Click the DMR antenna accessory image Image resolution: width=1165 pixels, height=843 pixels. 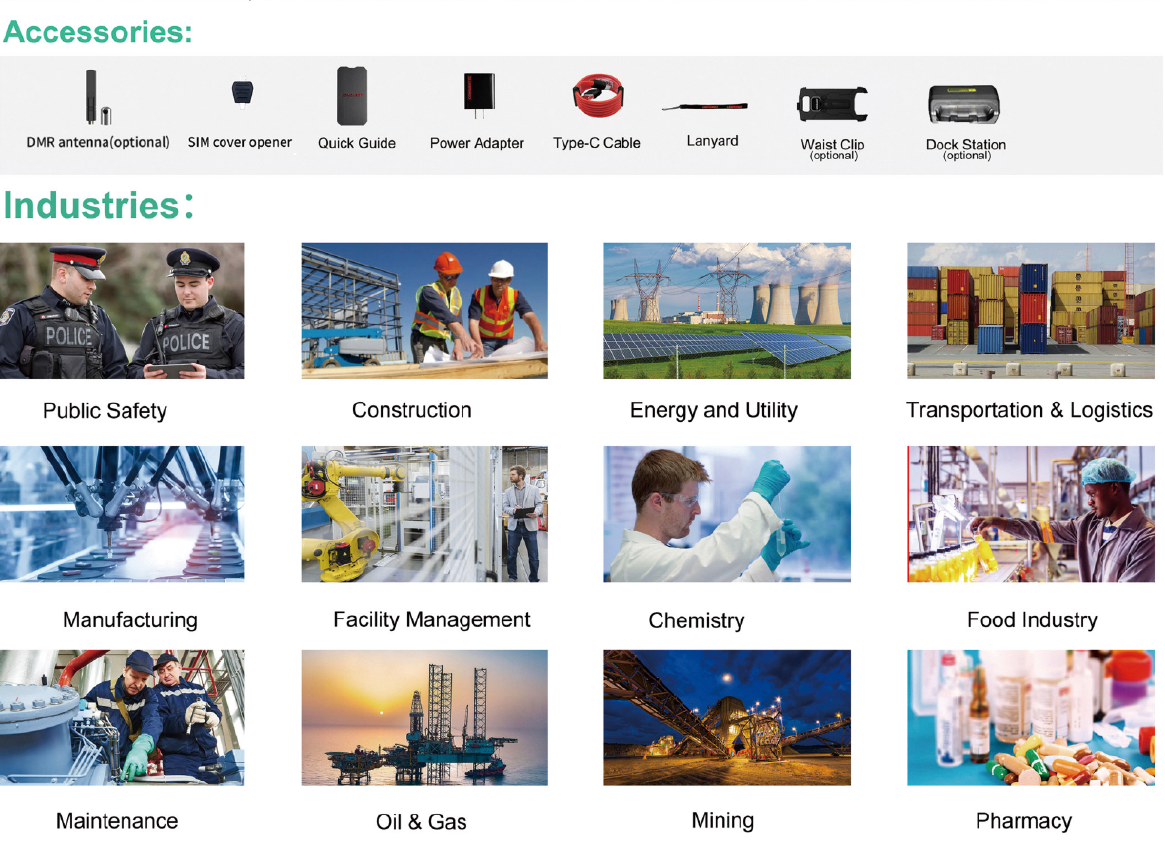[x=95, y=97]
